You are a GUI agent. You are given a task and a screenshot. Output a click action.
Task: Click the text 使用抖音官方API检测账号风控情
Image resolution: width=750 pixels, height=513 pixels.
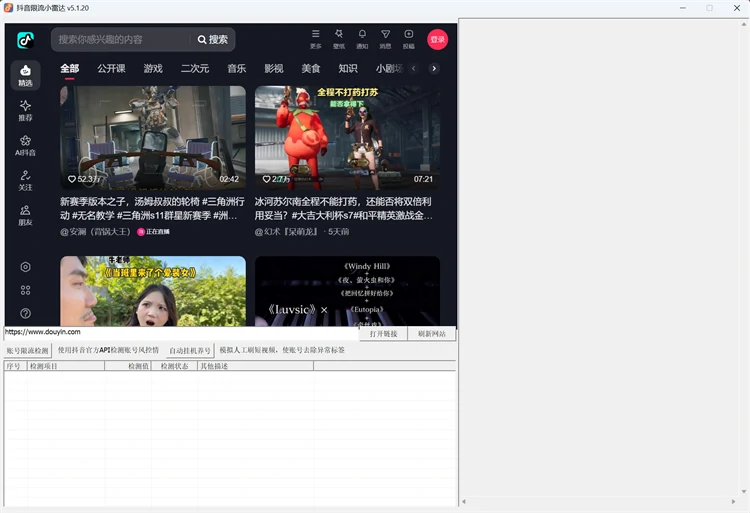tap(108, 350)
